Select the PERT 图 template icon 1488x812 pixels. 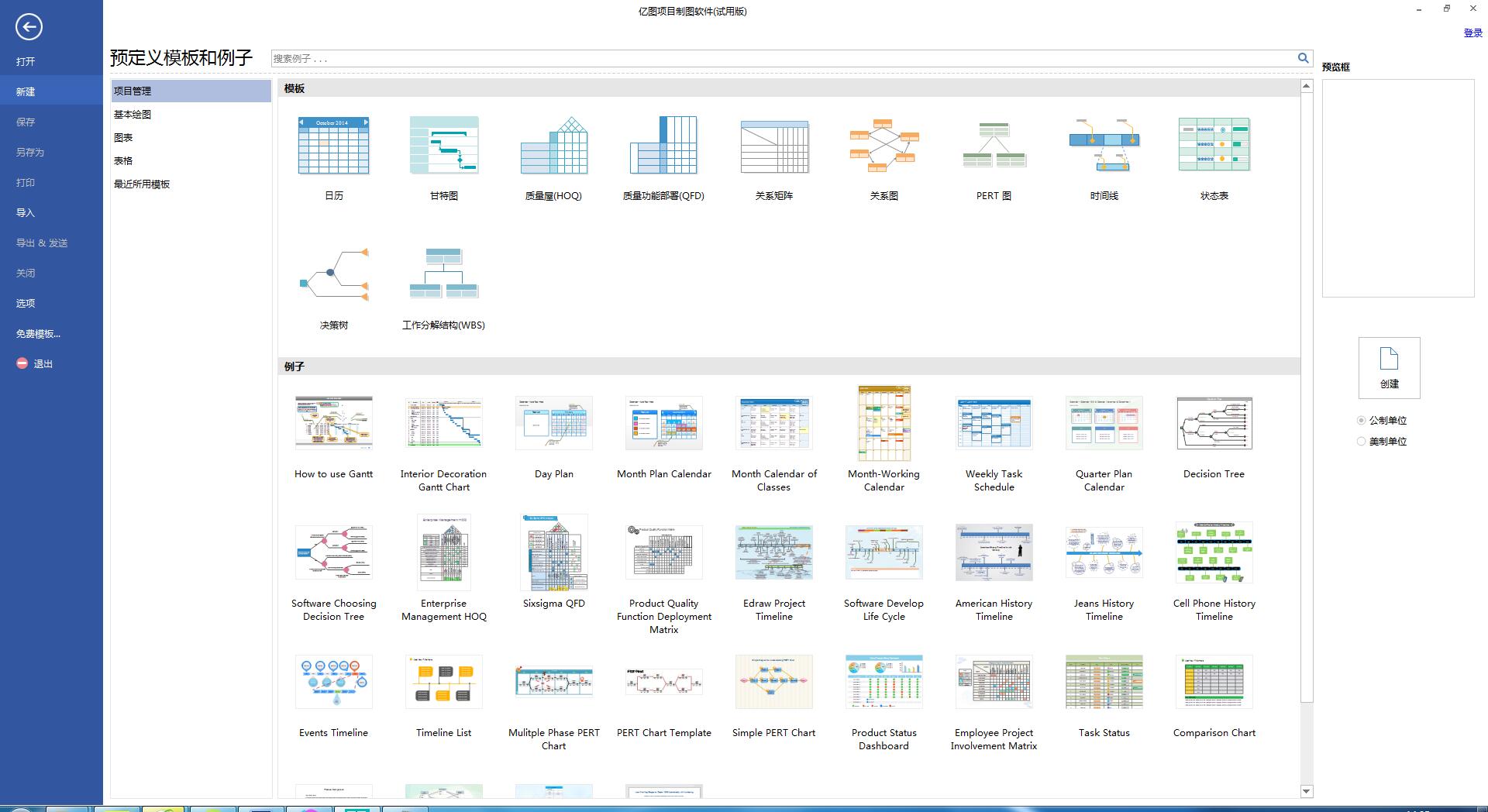pyautogui.click(x=994, y=146)
